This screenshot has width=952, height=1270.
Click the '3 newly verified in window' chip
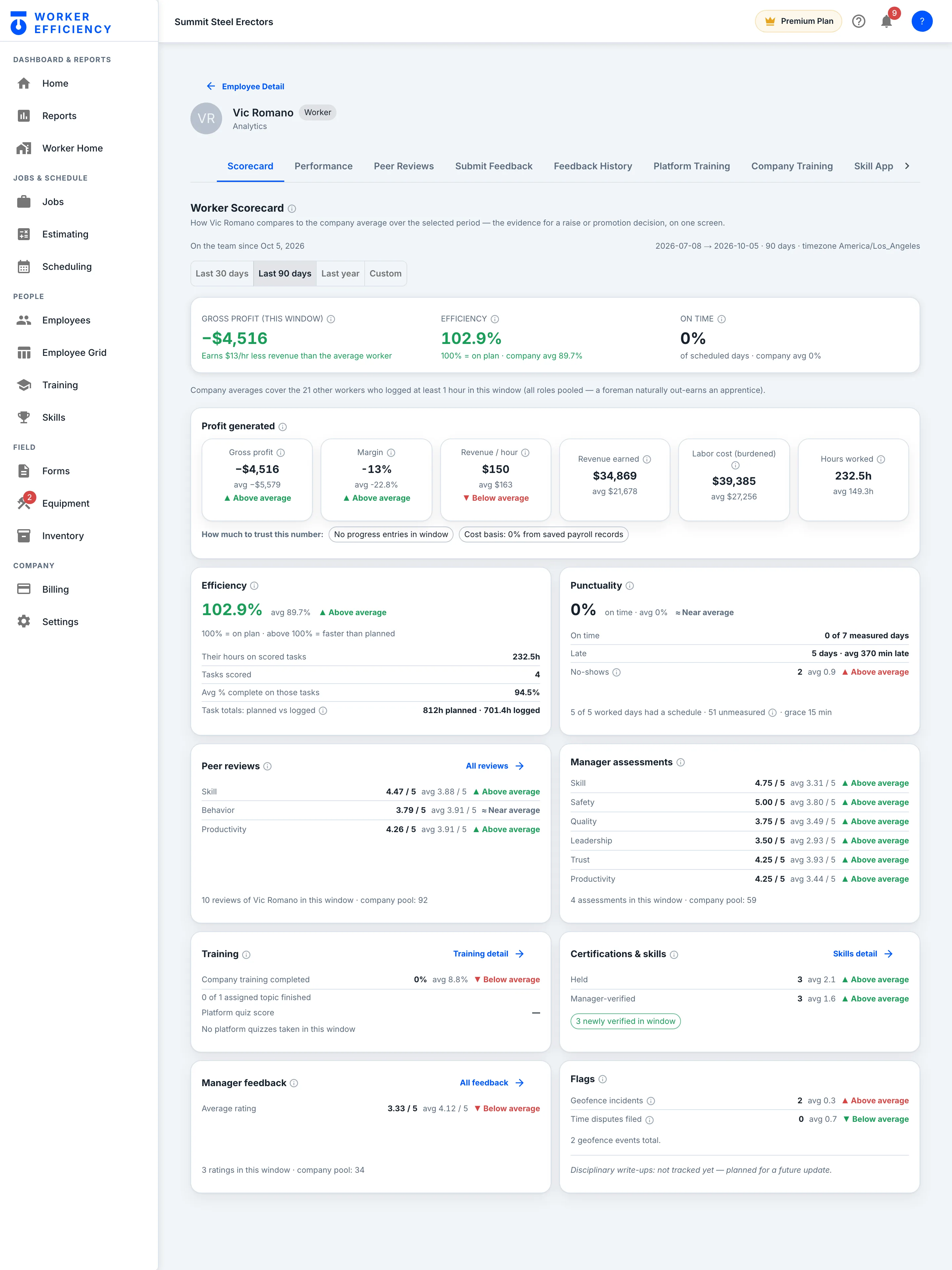click(625, 1021)
